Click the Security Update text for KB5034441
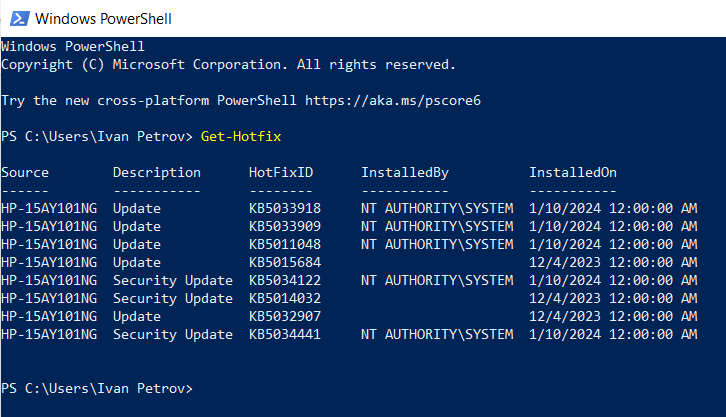726x417 pixels. pyautogui.click(x=173, y=334)
